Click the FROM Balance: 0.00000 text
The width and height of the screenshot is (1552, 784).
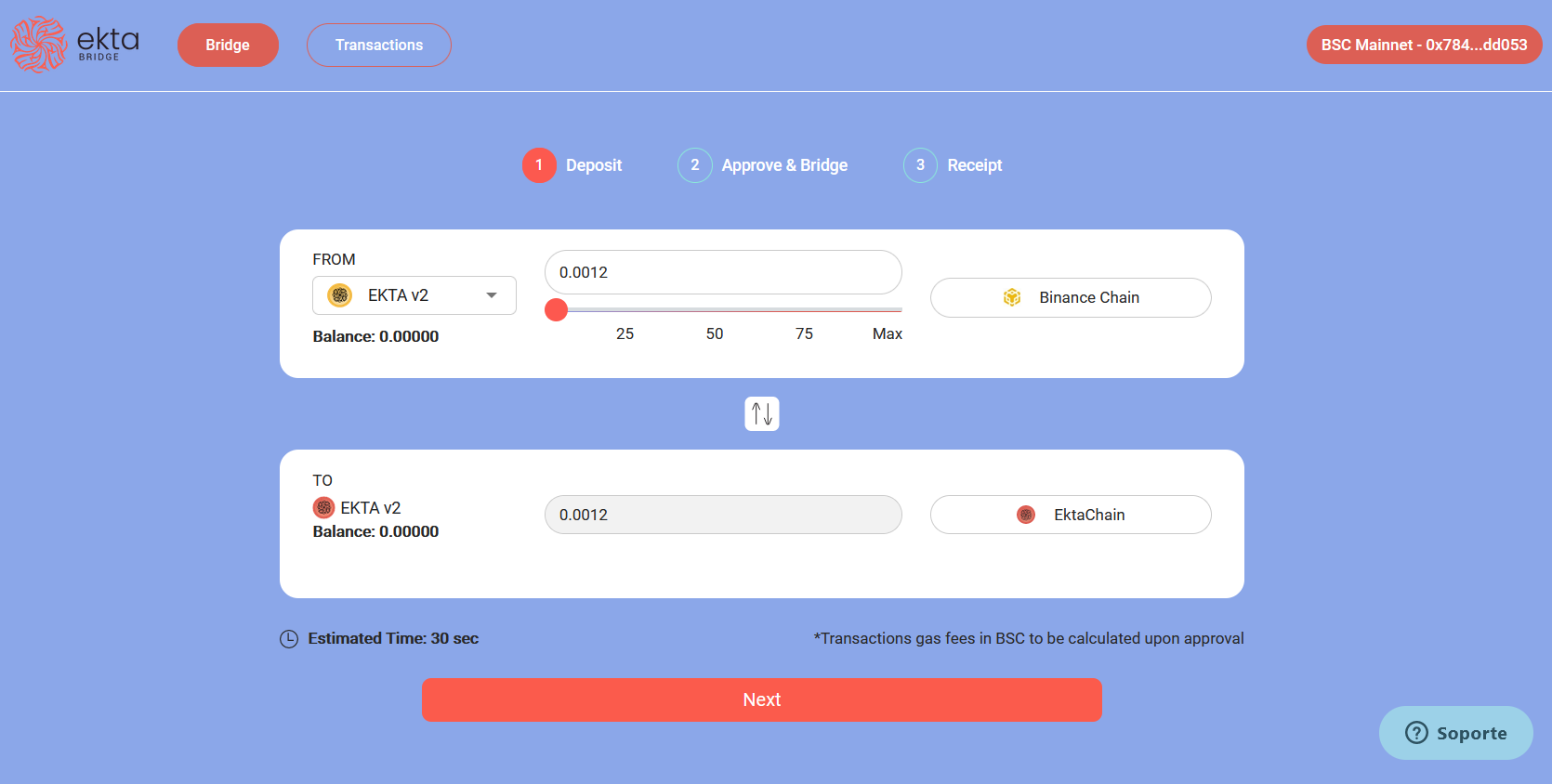[x=375, y=336]
